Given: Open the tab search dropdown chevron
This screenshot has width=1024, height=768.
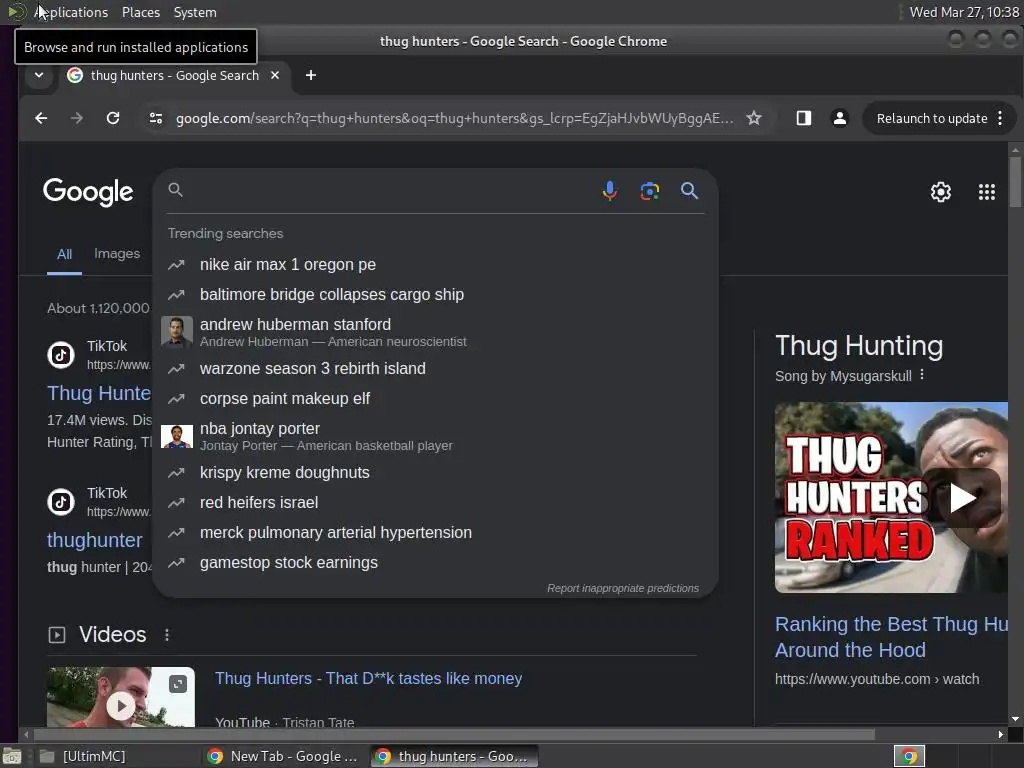Looking at the screenshot, I should 39,75.
